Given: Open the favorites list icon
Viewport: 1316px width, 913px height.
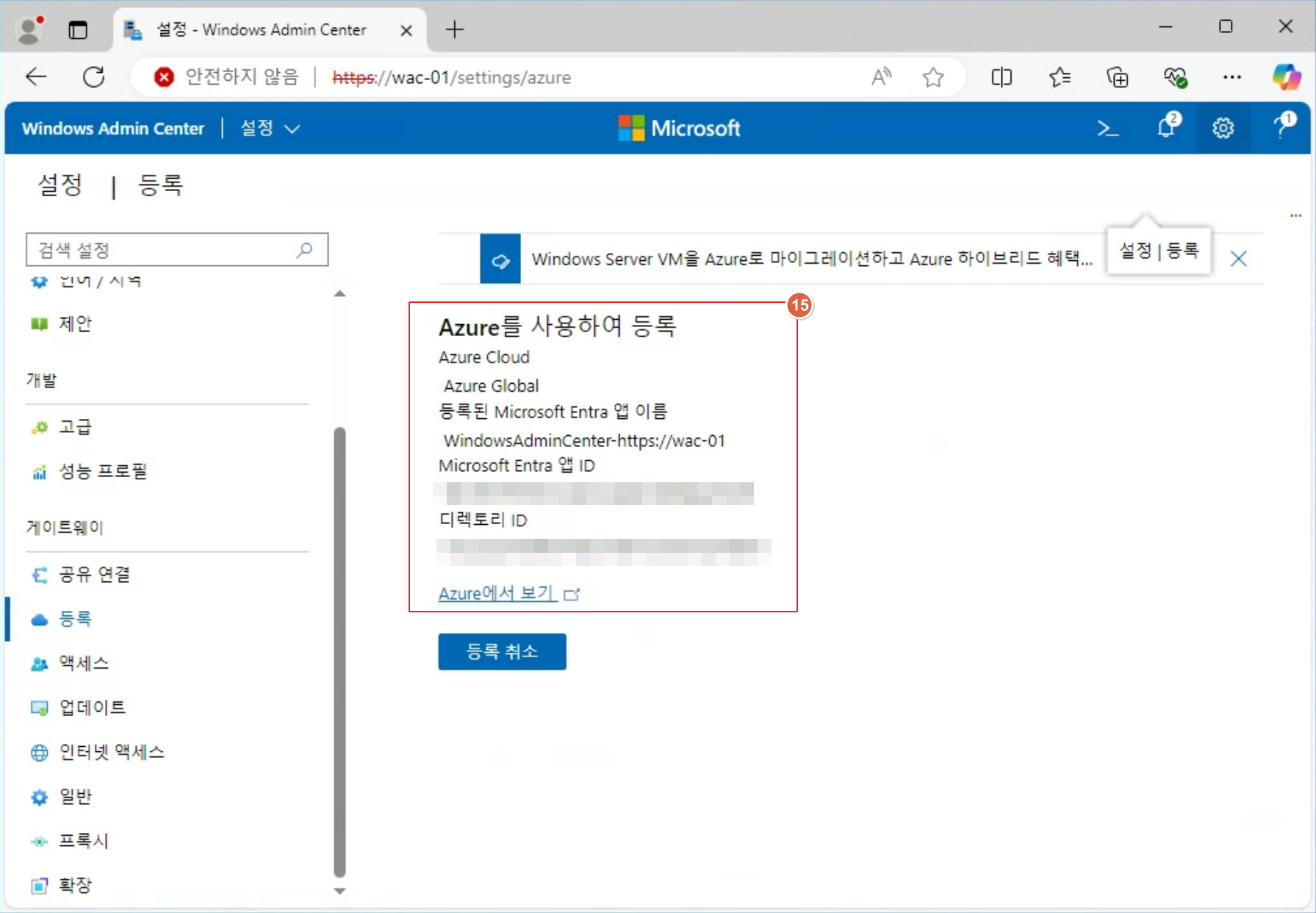Looking at the screenshot, I should 1060,77.
